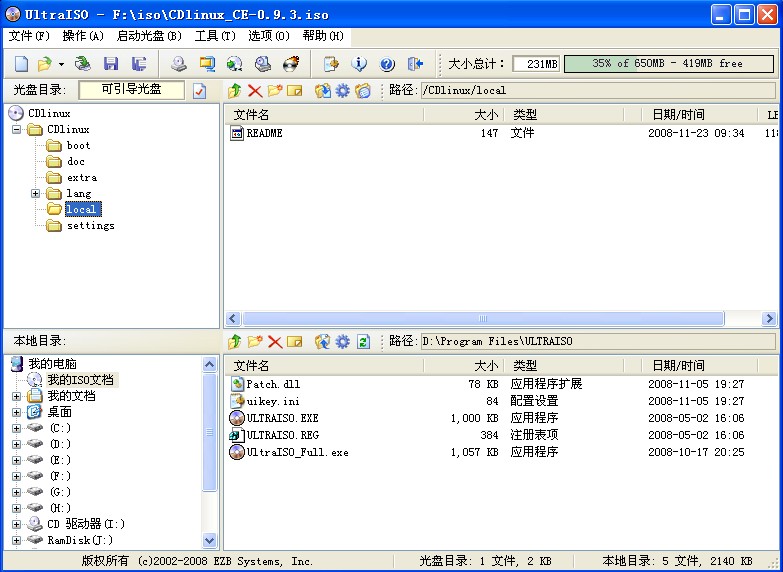Image resolution: width=783 pixels, height=572 pixels.
Task: Expand the RamDisk(J:) node
Action: 16,541
